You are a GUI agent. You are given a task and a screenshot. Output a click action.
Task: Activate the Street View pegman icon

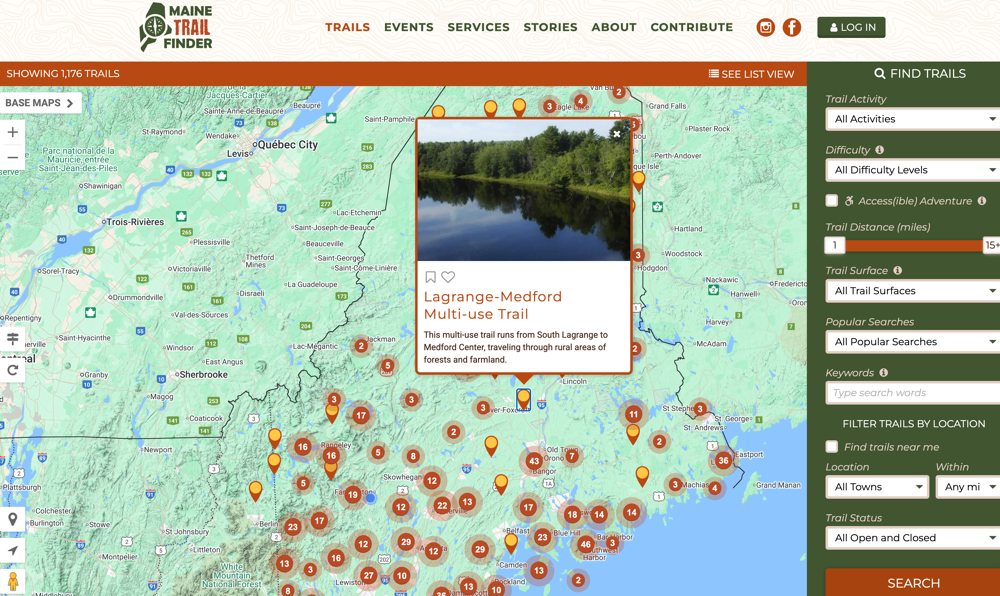click(13, 581)
